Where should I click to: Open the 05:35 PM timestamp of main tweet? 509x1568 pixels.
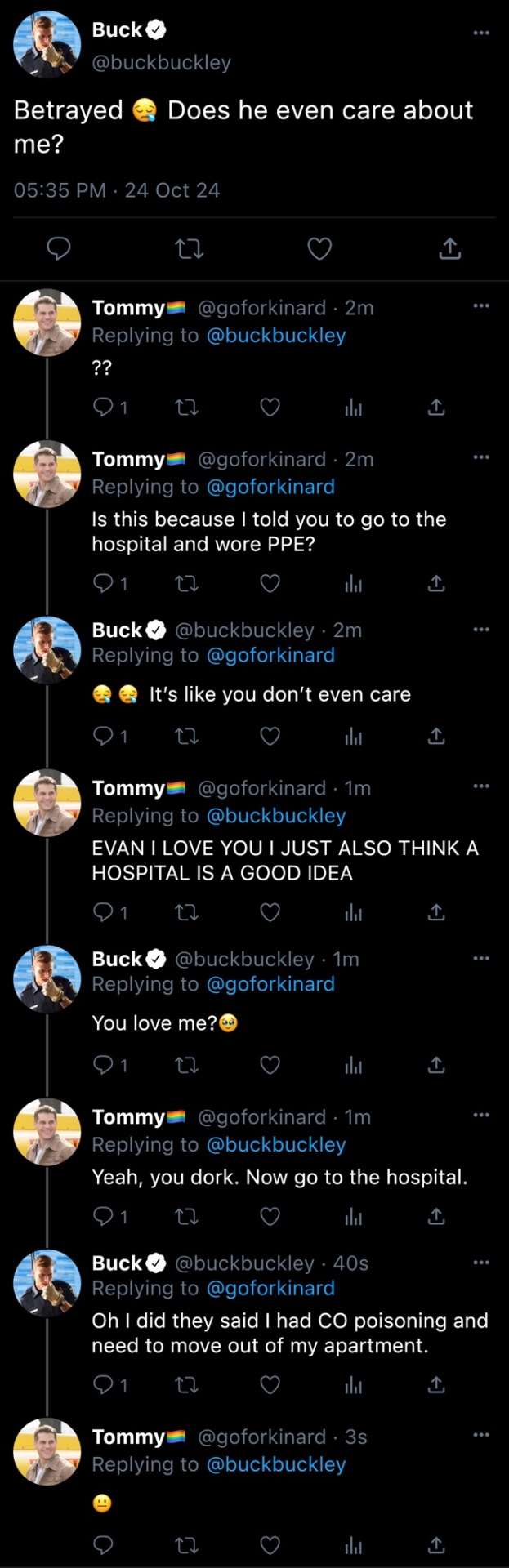(60, 190)
